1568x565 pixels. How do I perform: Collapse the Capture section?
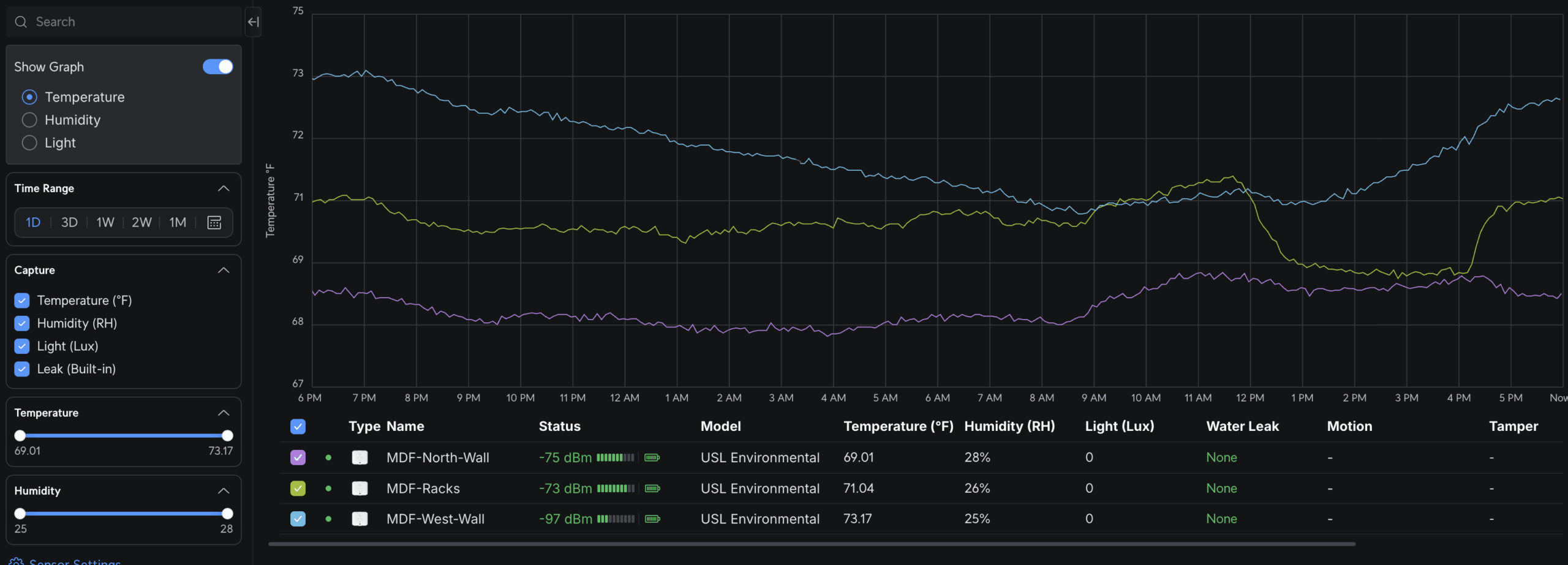pyautogui.click(x=224, y=270)
